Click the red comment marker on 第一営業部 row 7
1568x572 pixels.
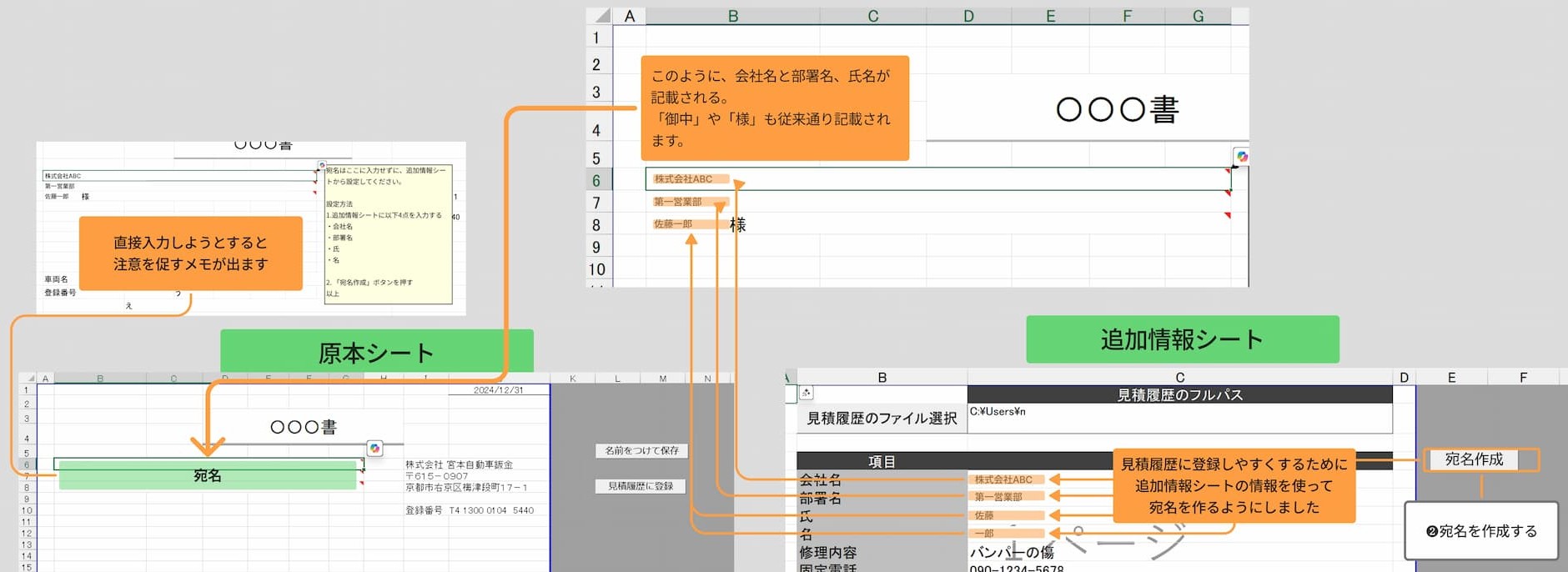coord(1227,193)
